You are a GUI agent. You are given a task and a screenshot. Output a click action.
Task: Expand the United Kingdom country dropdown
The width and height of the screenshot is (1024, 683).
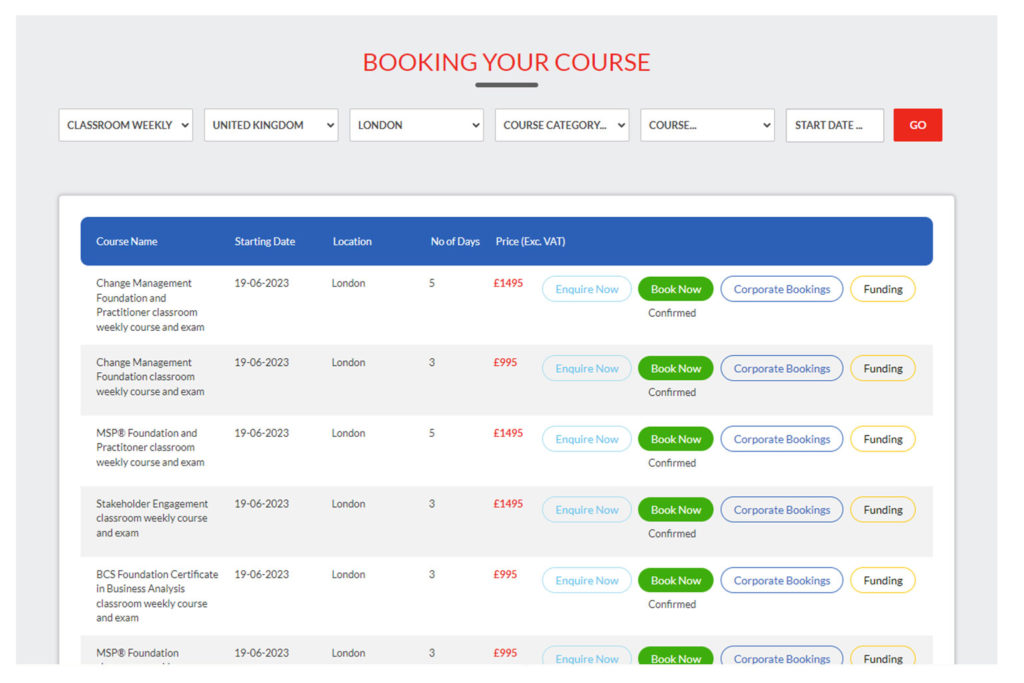click(271, 125)
